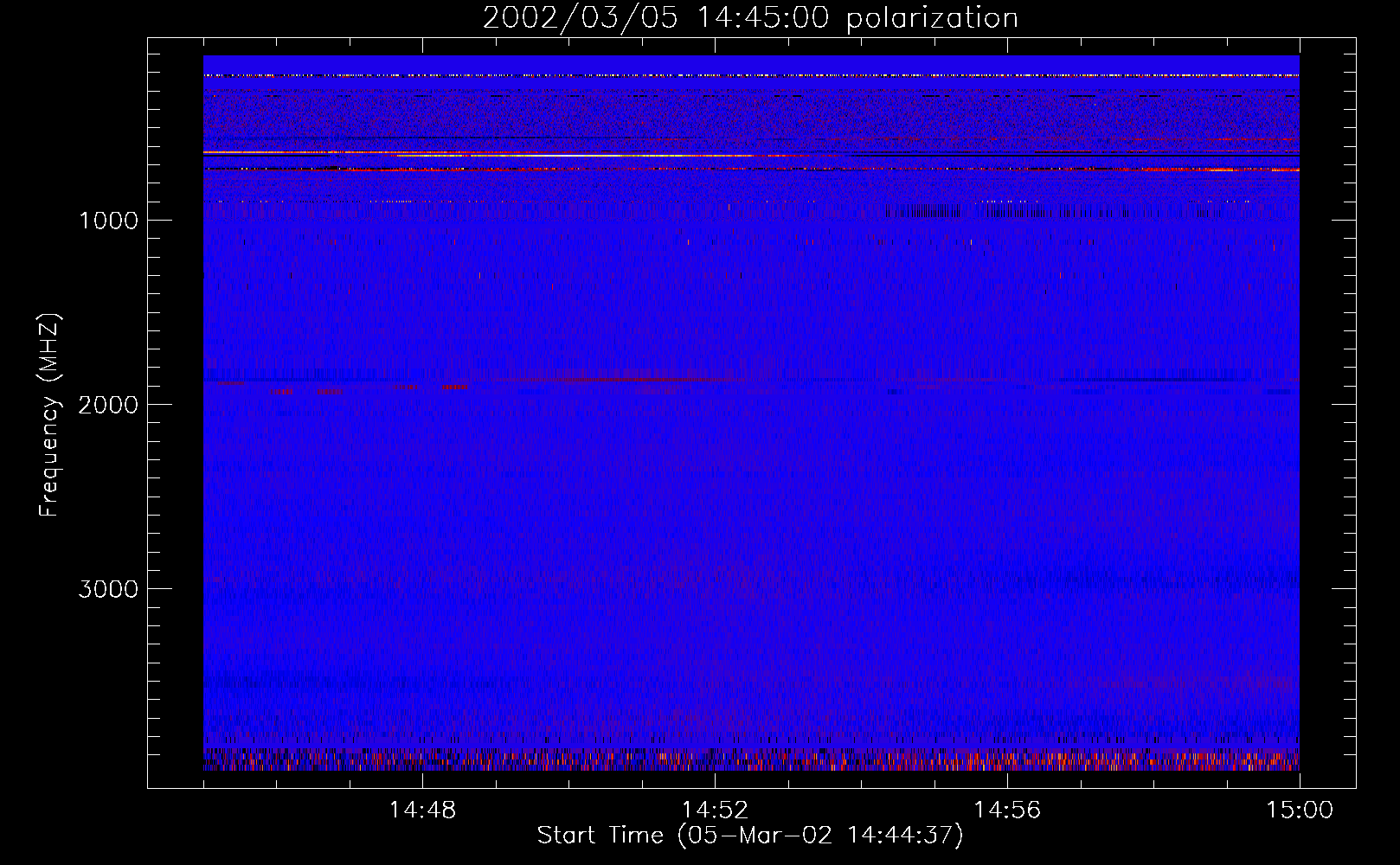This screenshot has height=865, width=1400.
Task: Click the plot title "2002/03/05 14:45:00 polarization"
Action: pos(750,18)
